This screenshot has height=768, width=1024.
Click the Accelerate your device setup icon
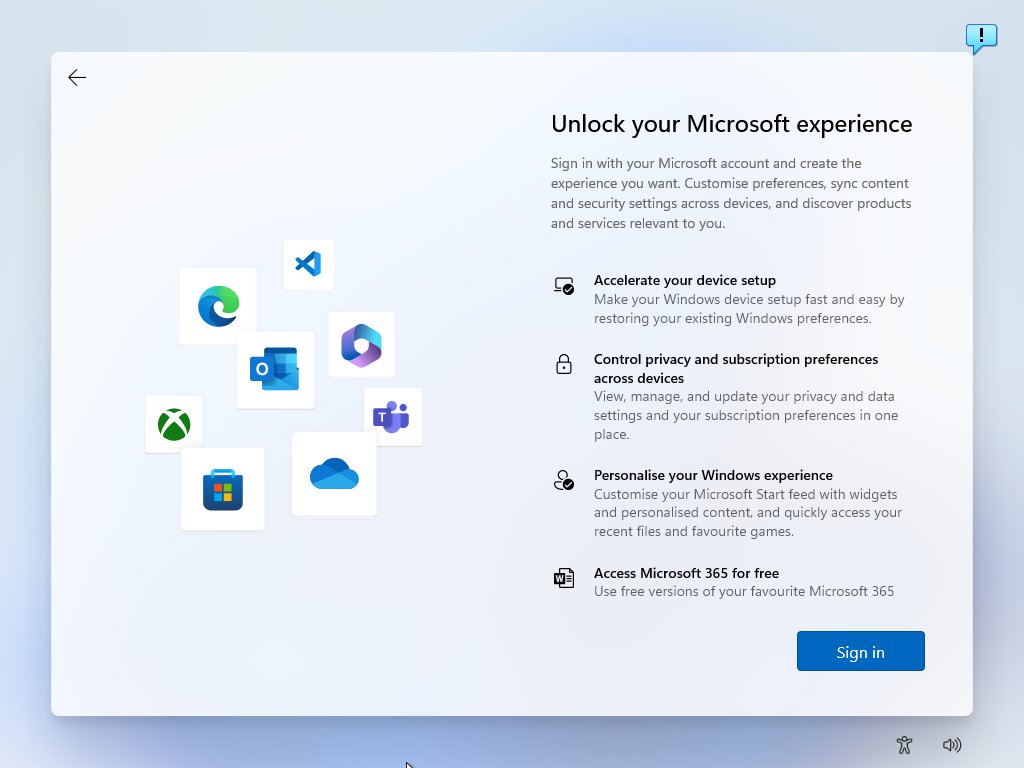(x=564, y=287)
